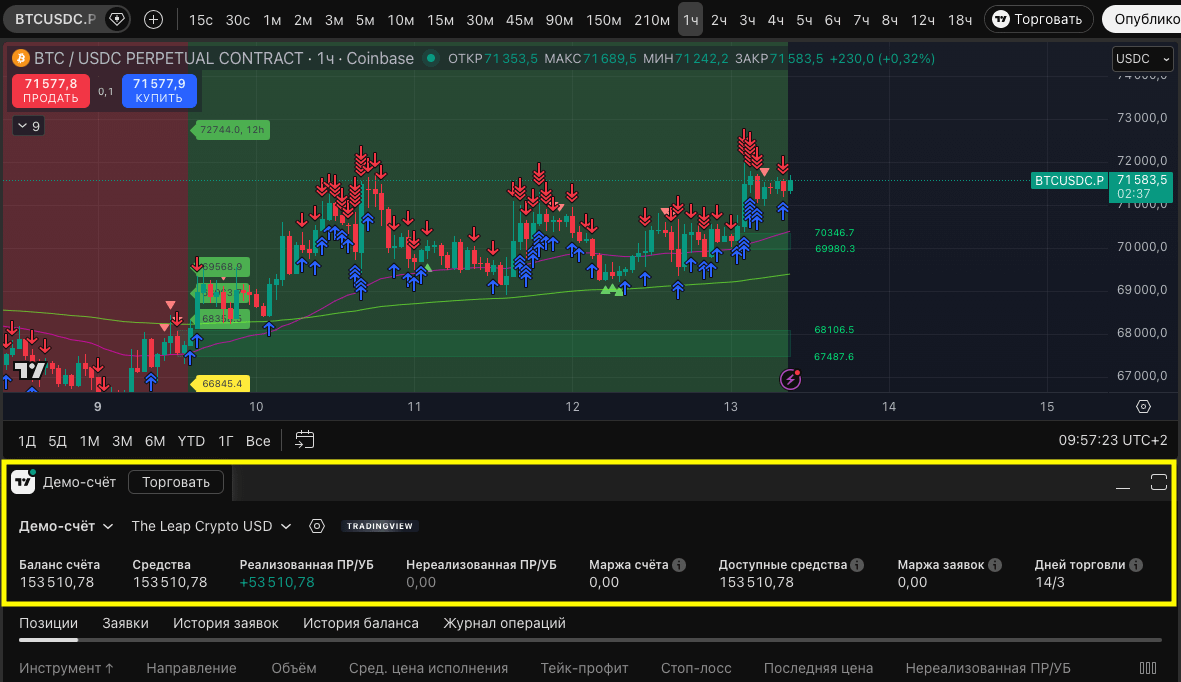Screen dimensions: 1181x682
Task: Click the lightning flash icon on chart
Action: pyautogui.click(x=791, y=379)
